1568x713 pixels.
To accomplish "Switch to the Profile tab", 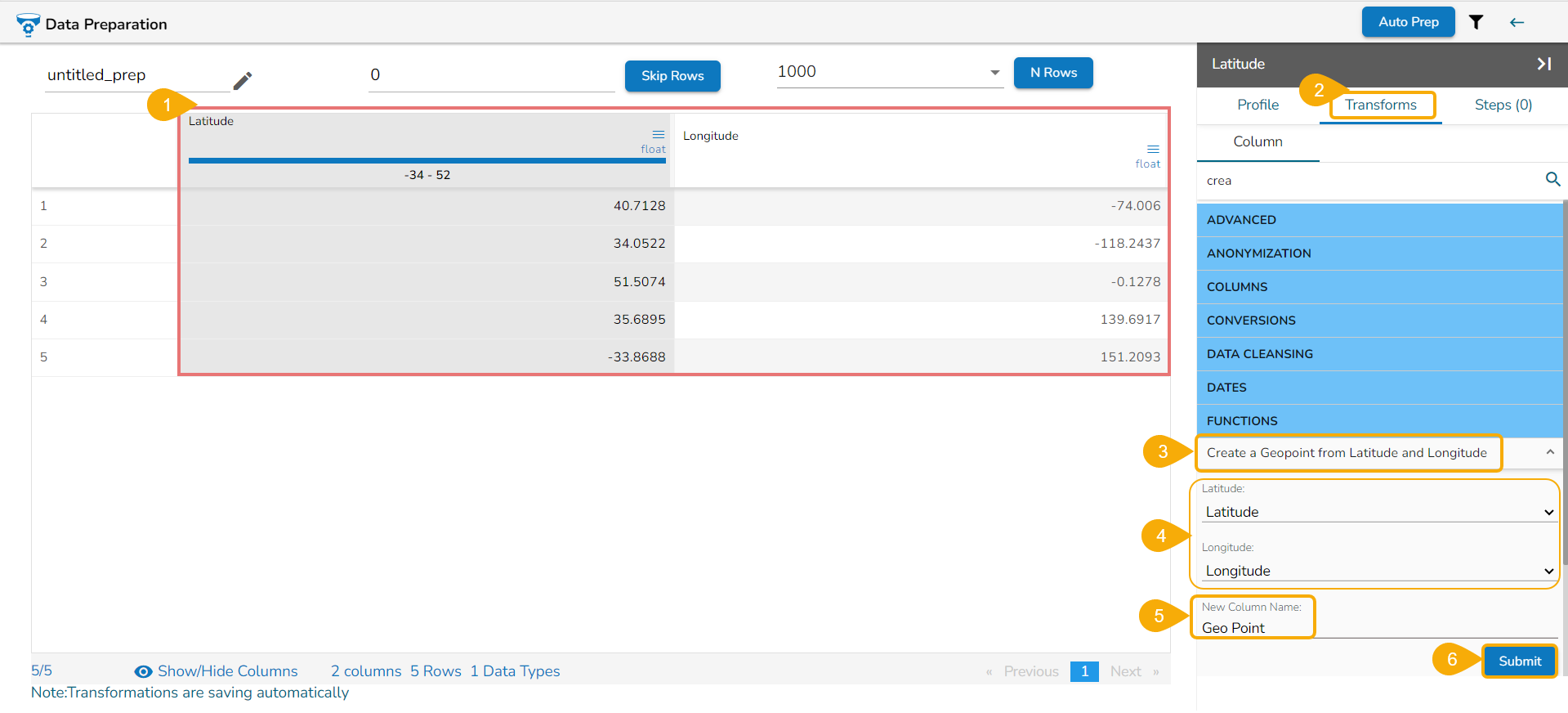I will pyautogui.click(x=1258, y=105).
